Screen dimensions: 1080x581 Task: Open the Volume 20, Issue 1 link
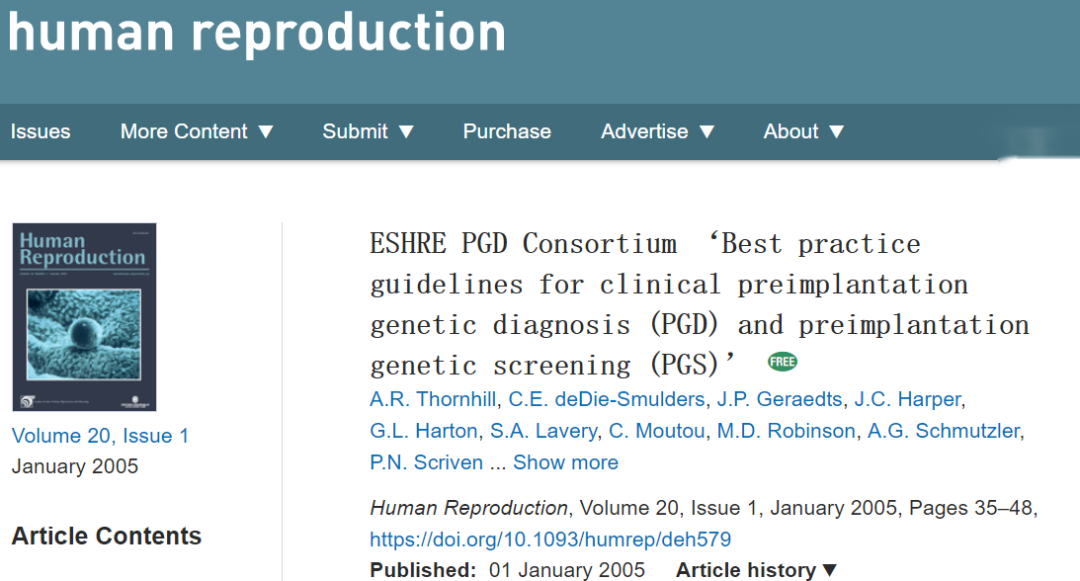[100, 435]
